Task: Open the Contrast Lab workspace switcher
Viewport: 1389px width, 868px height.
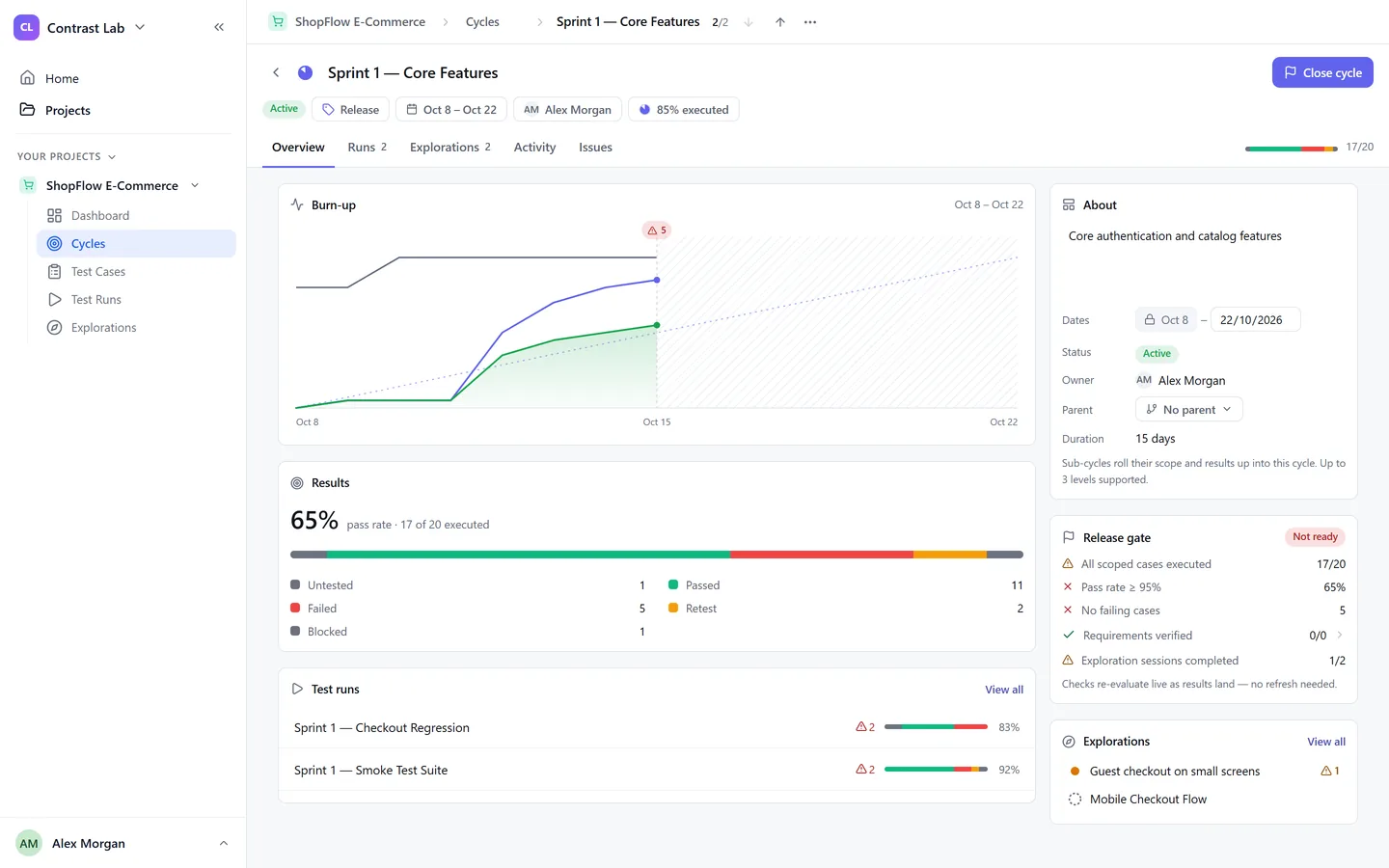Action: 80,28
